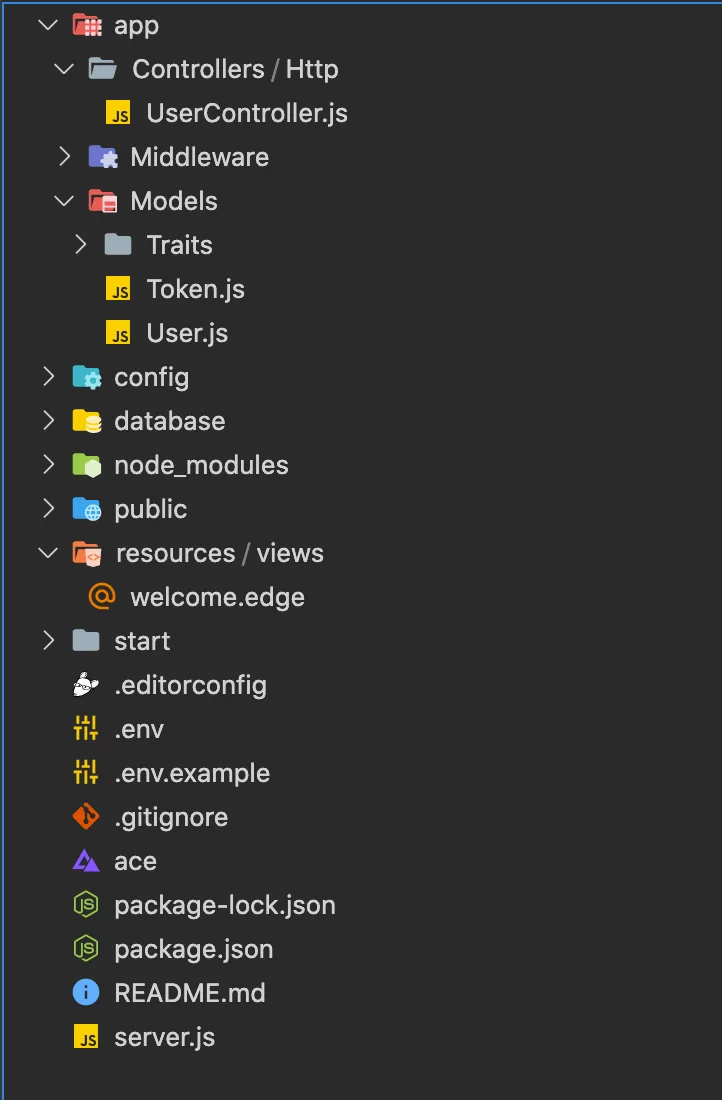This screenshot has width=722, height=1100.
Task: Click the orange @ icon for welcome.edge
Action: (x=102, y=596)
